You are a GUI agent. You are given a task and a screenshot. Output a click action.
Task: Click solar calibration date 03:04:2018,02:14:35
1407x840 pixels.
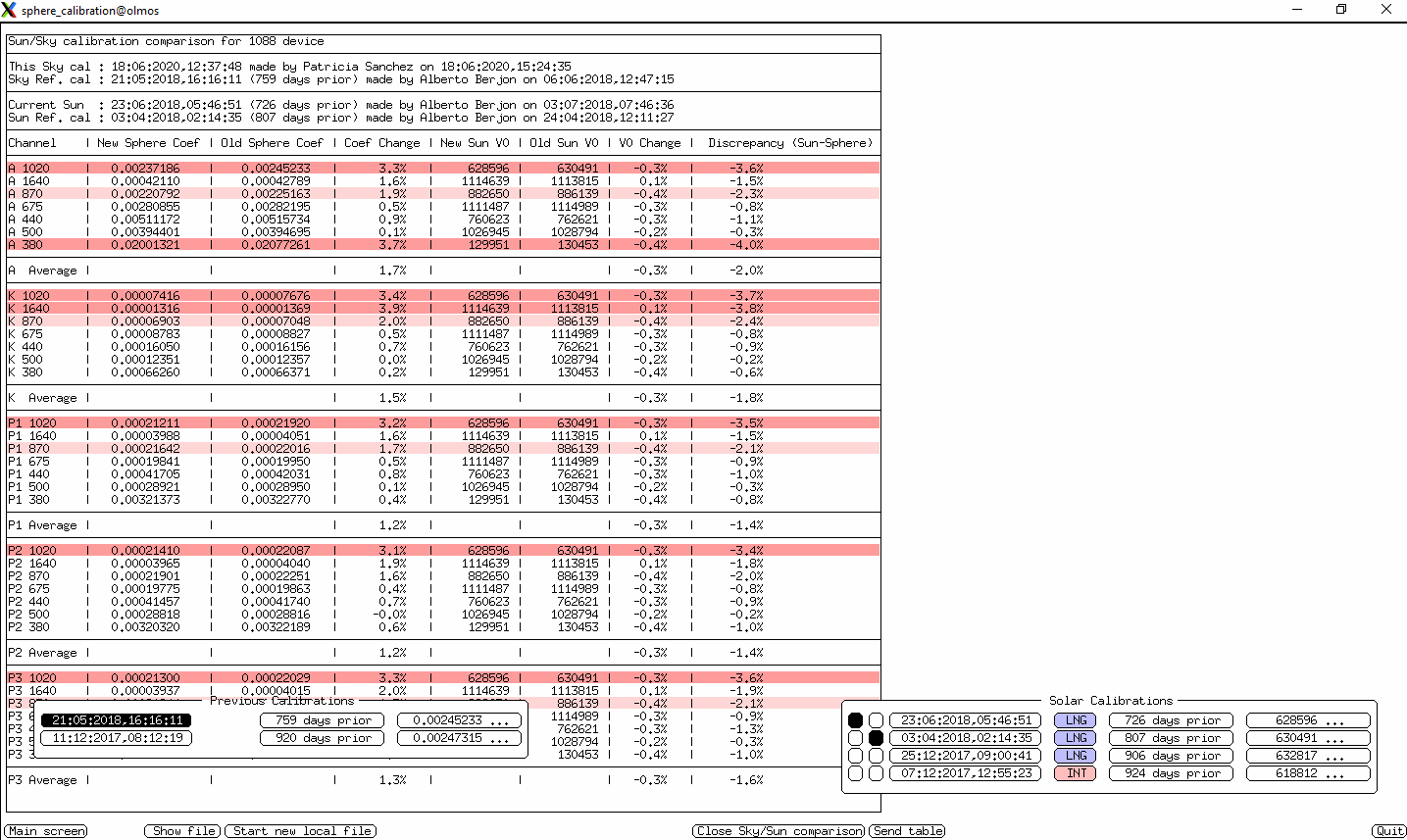966,738
